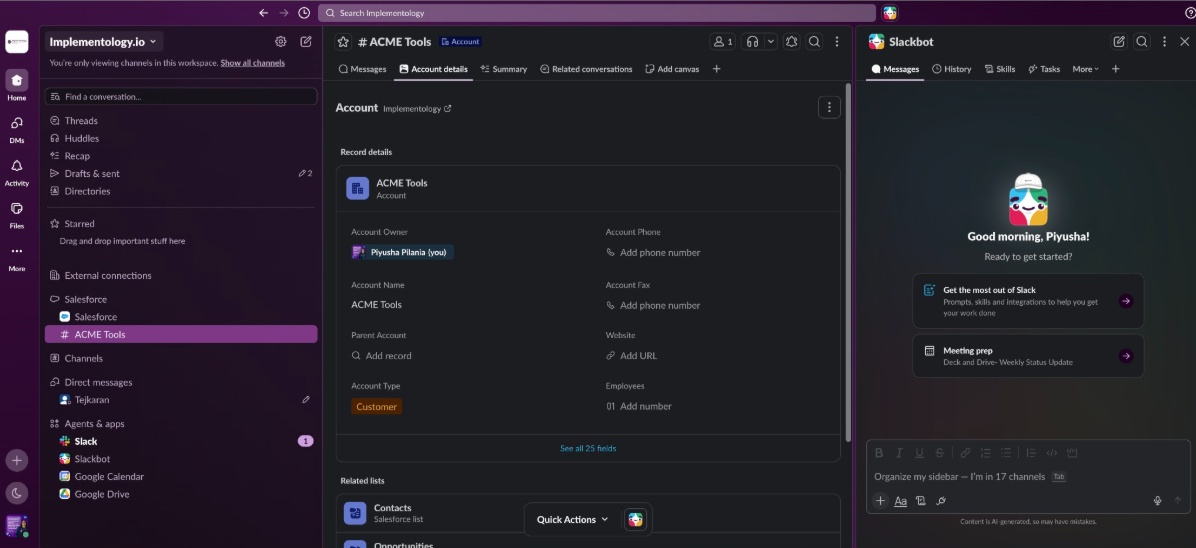Open Get the most out of Slack card
Screen dimensions: 1196x548
point(1028,301)
